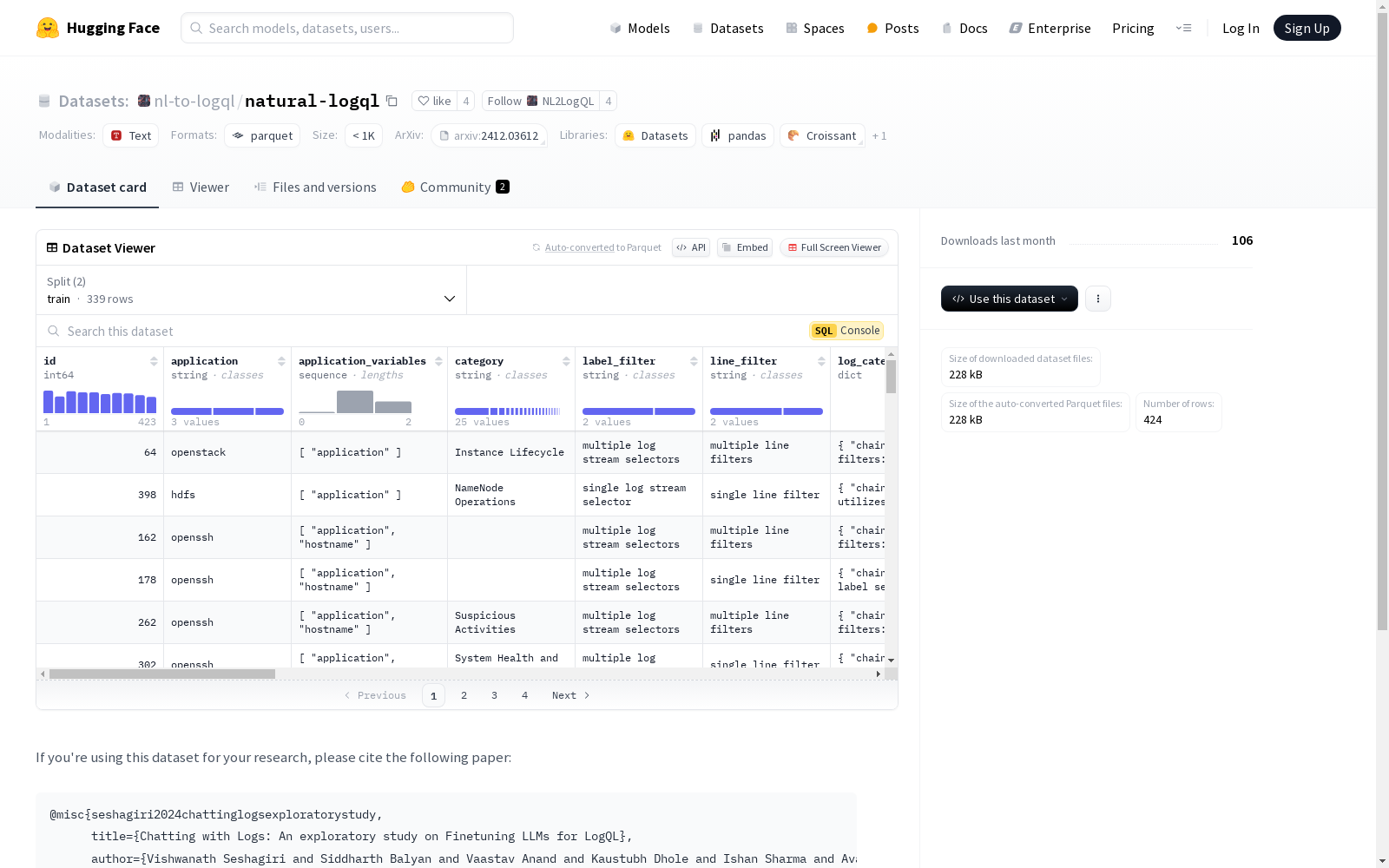Image resolution: width=1389 pixels, height=868 pixels.
Task: Go to page 2 of the table
Action: coord(464,695)
